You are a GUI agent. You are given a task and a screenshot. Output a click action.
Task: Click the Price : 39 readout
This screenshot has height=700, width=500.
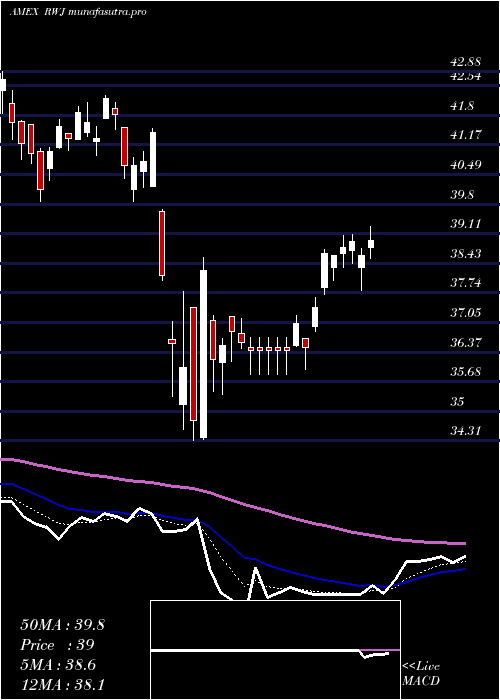(58, 645)
